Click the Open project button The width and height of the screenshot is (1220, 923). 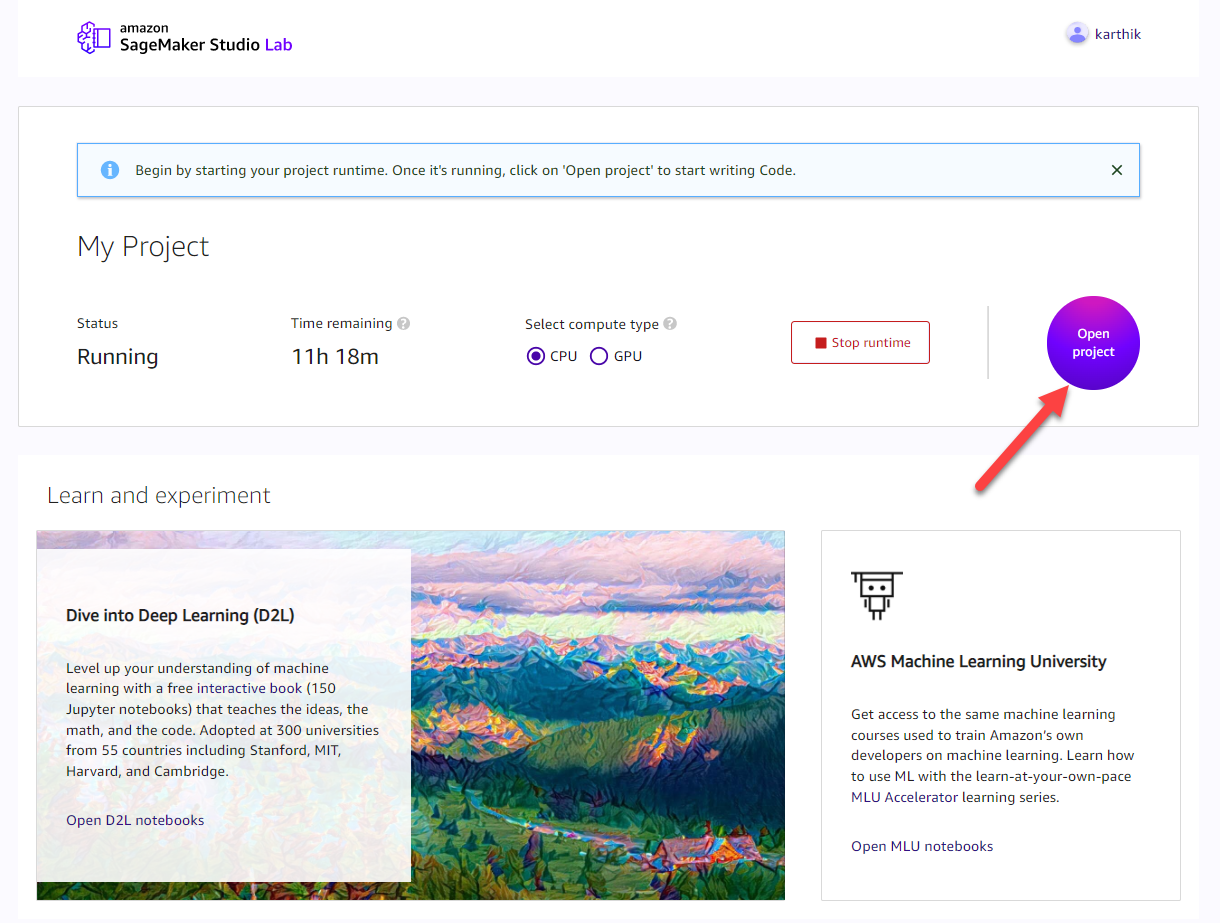1093,343
